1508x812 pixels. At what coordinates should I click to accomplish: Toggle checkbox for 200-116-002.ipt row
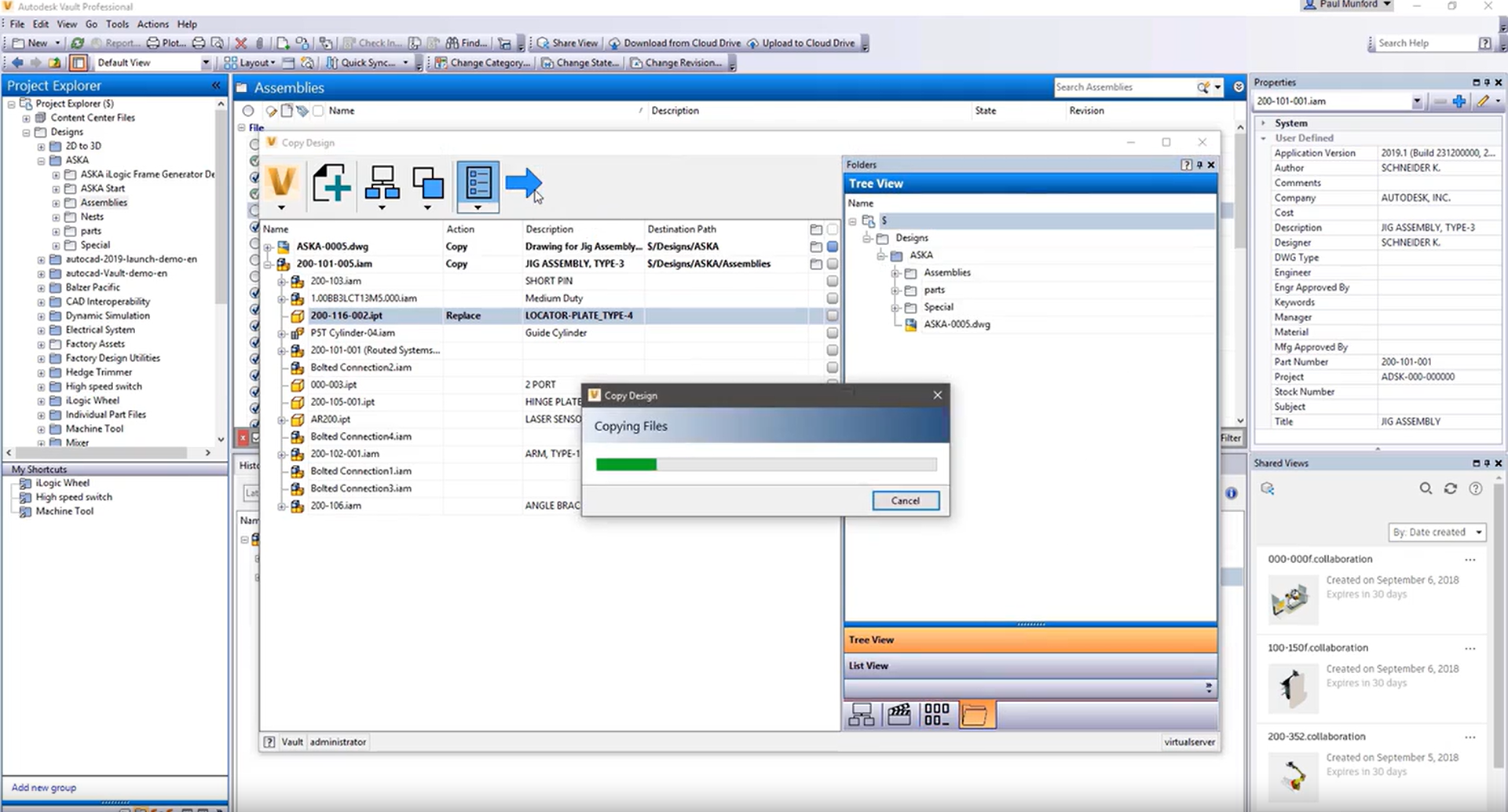833,316
